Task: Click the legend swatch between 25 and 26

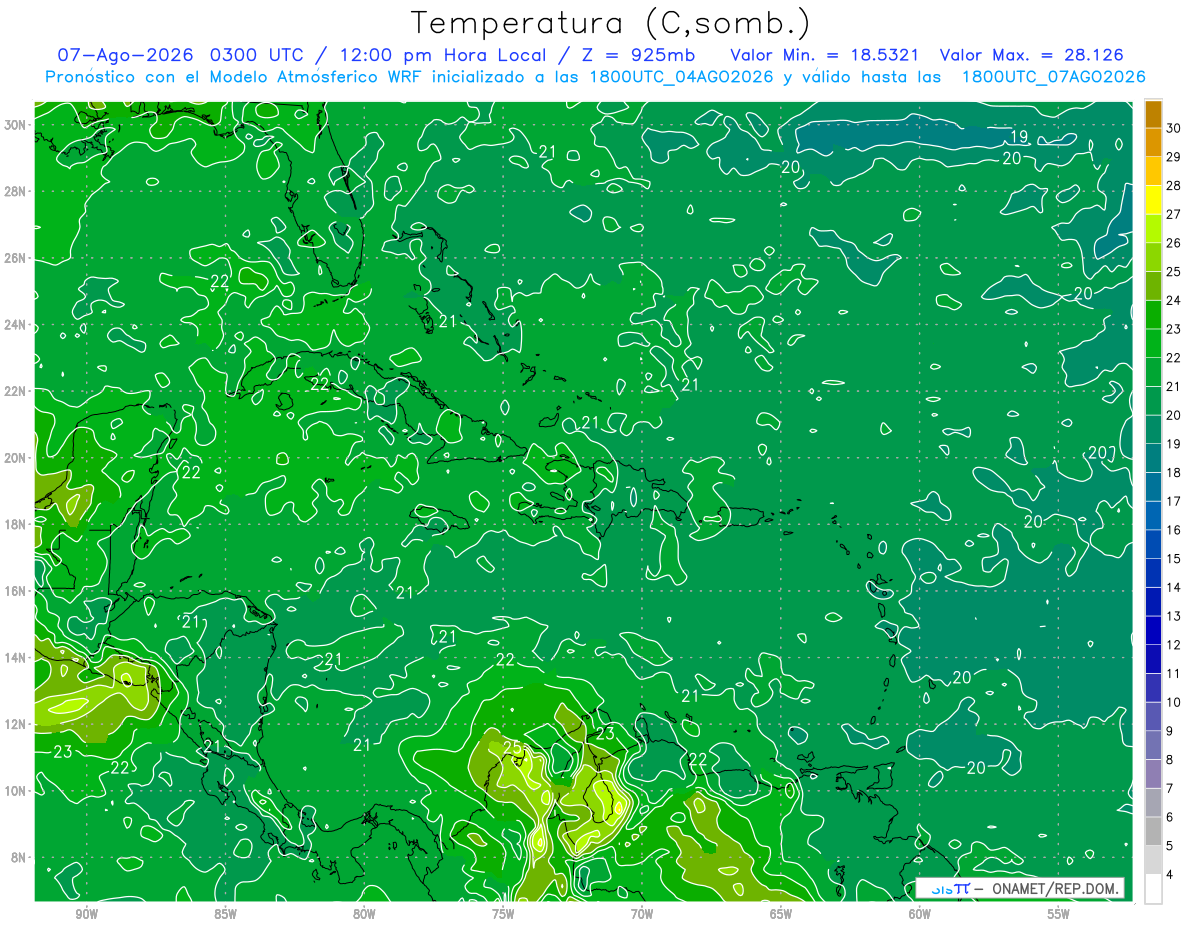Action: 1153,257
